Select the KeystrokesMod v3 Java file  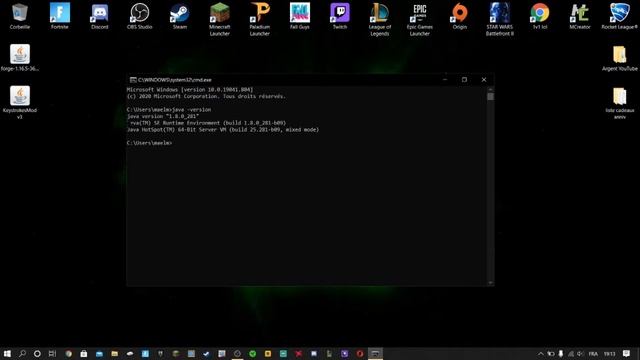(x=20, y=102)
